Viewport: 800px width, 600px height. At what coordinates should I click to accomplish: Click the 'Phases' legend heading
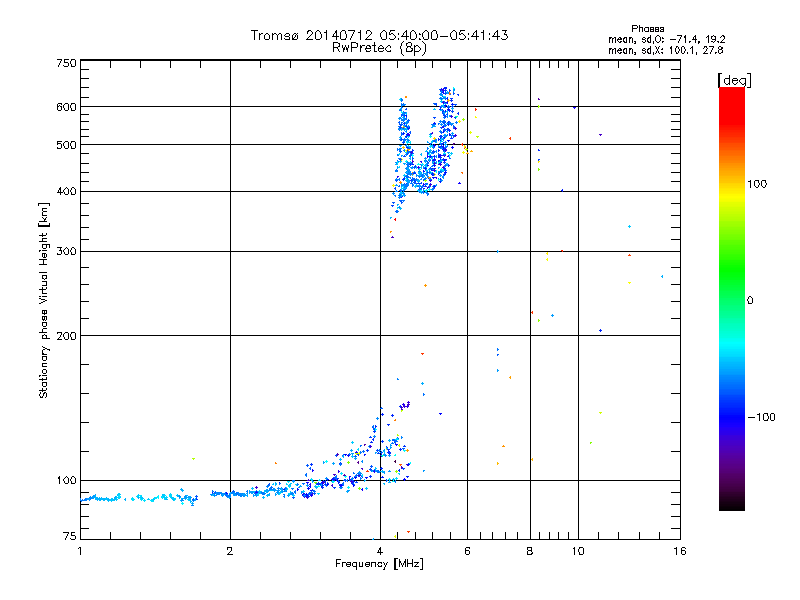click(x=647, y=29)
